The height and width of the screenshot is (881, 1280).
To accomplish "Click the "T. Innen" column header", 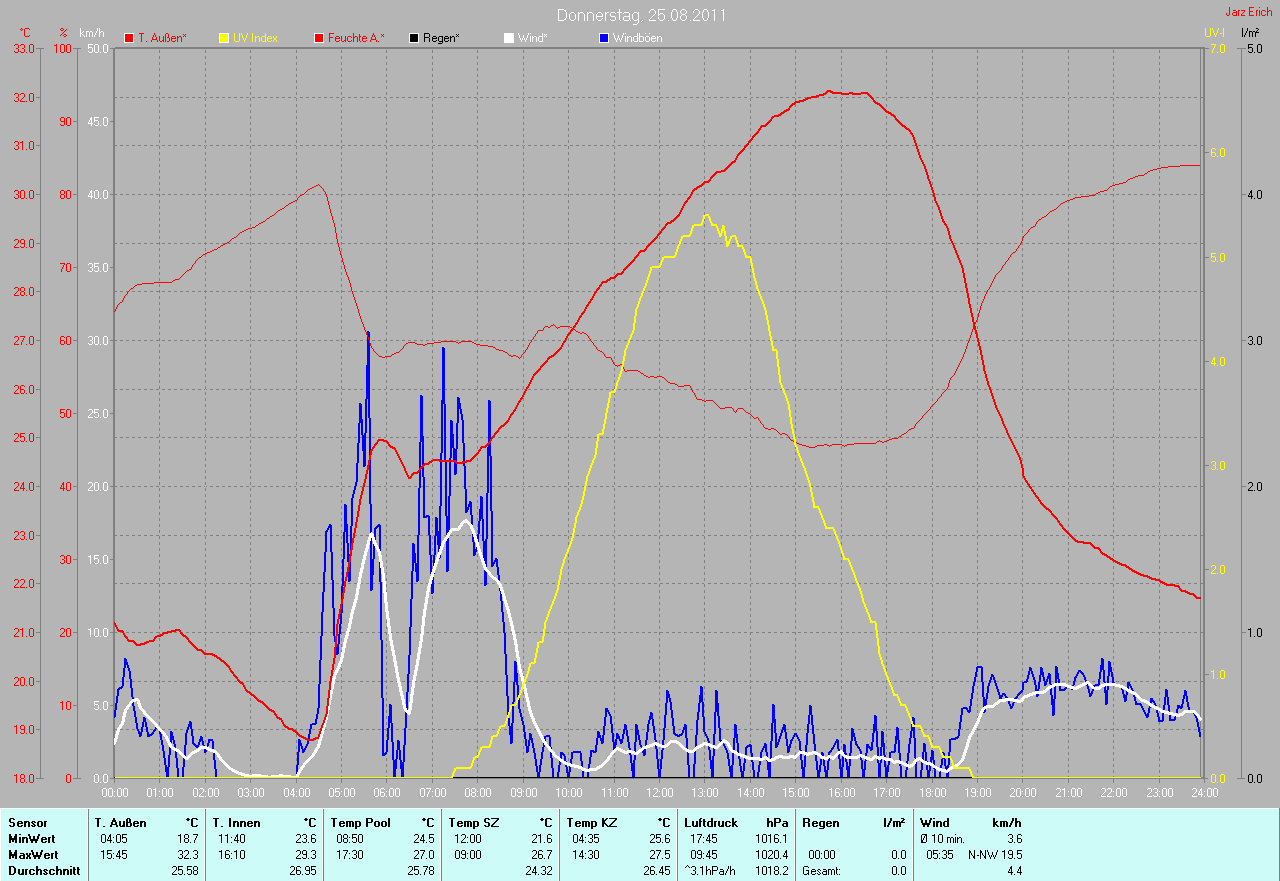I will pyautogui.click(x=236, y=823).
